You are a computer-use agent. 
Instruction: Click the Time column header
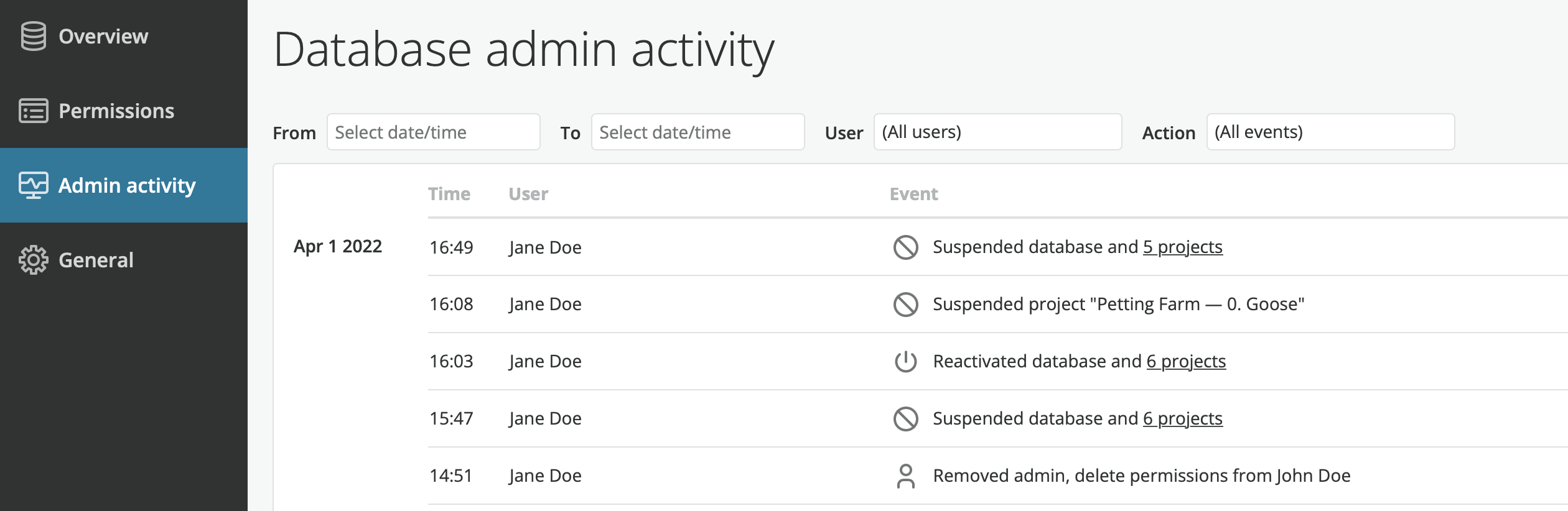(449, 194)
